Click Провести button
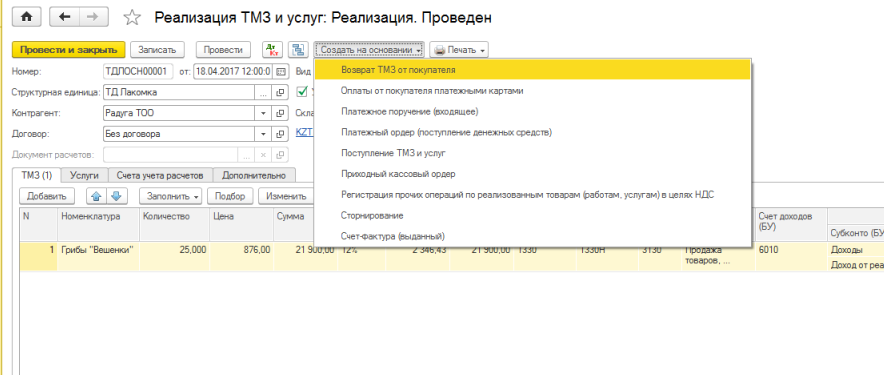Viewport: 884px width, 375px height. [223, 50]
